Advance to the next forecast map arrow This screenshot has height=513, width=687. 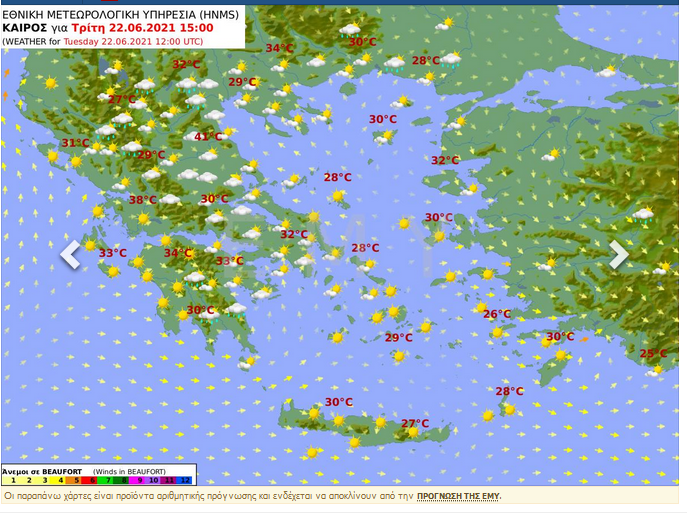pos(619,254)
